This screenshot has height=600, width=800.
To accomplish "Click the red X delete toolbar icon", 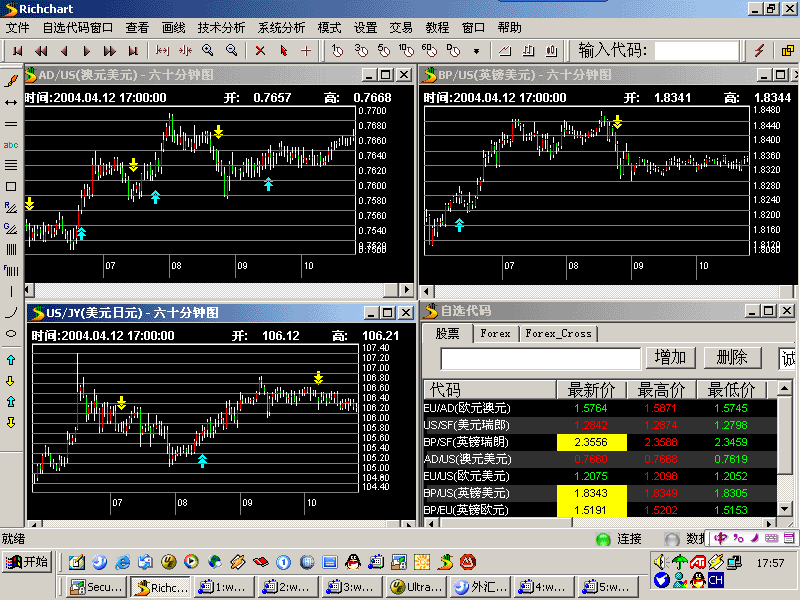I will [x=260, y=50].
